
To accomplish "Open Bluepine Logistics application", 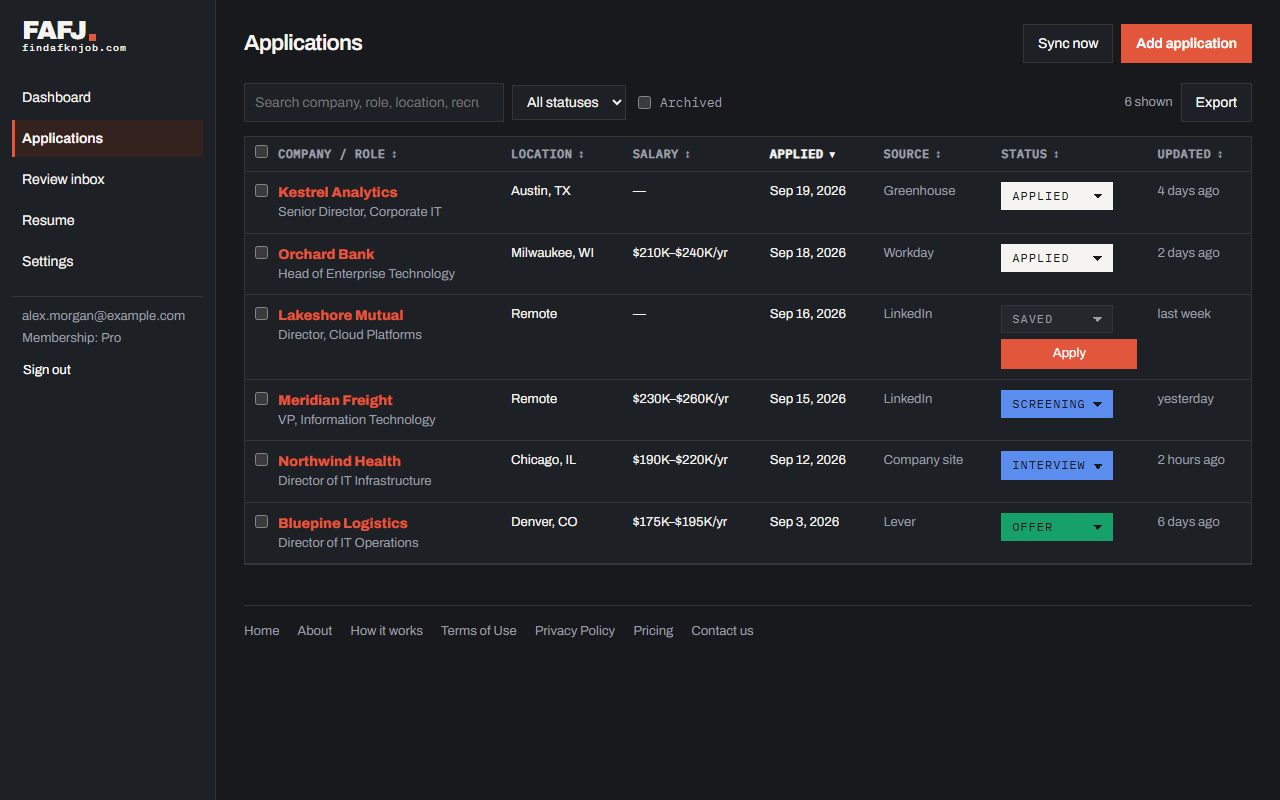I will [342, 523].
